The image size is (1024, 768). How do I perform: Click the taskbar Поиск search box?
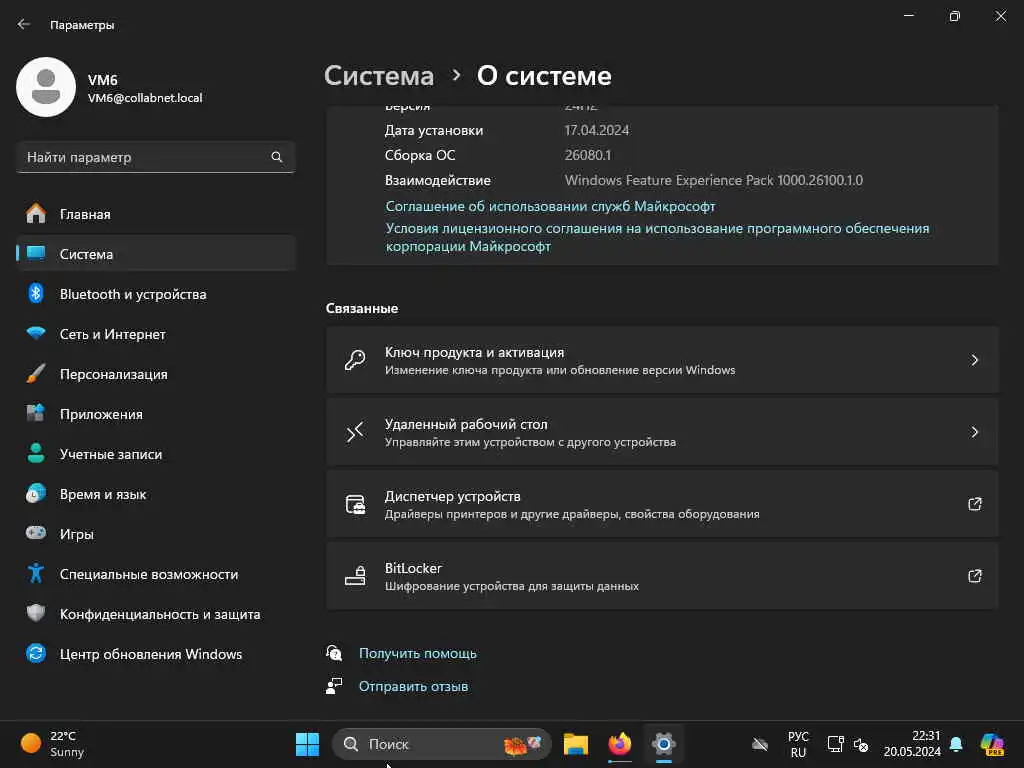(441, 744)
